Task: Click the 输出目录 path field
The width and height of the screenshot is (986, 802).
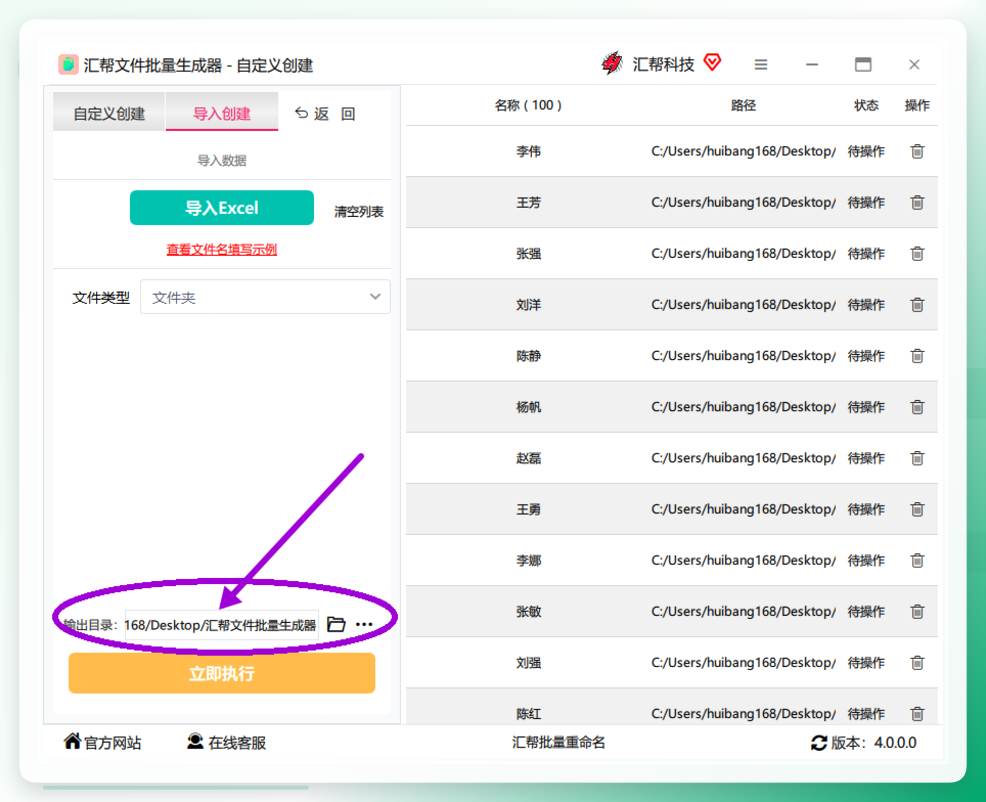Action: [221, 625]
